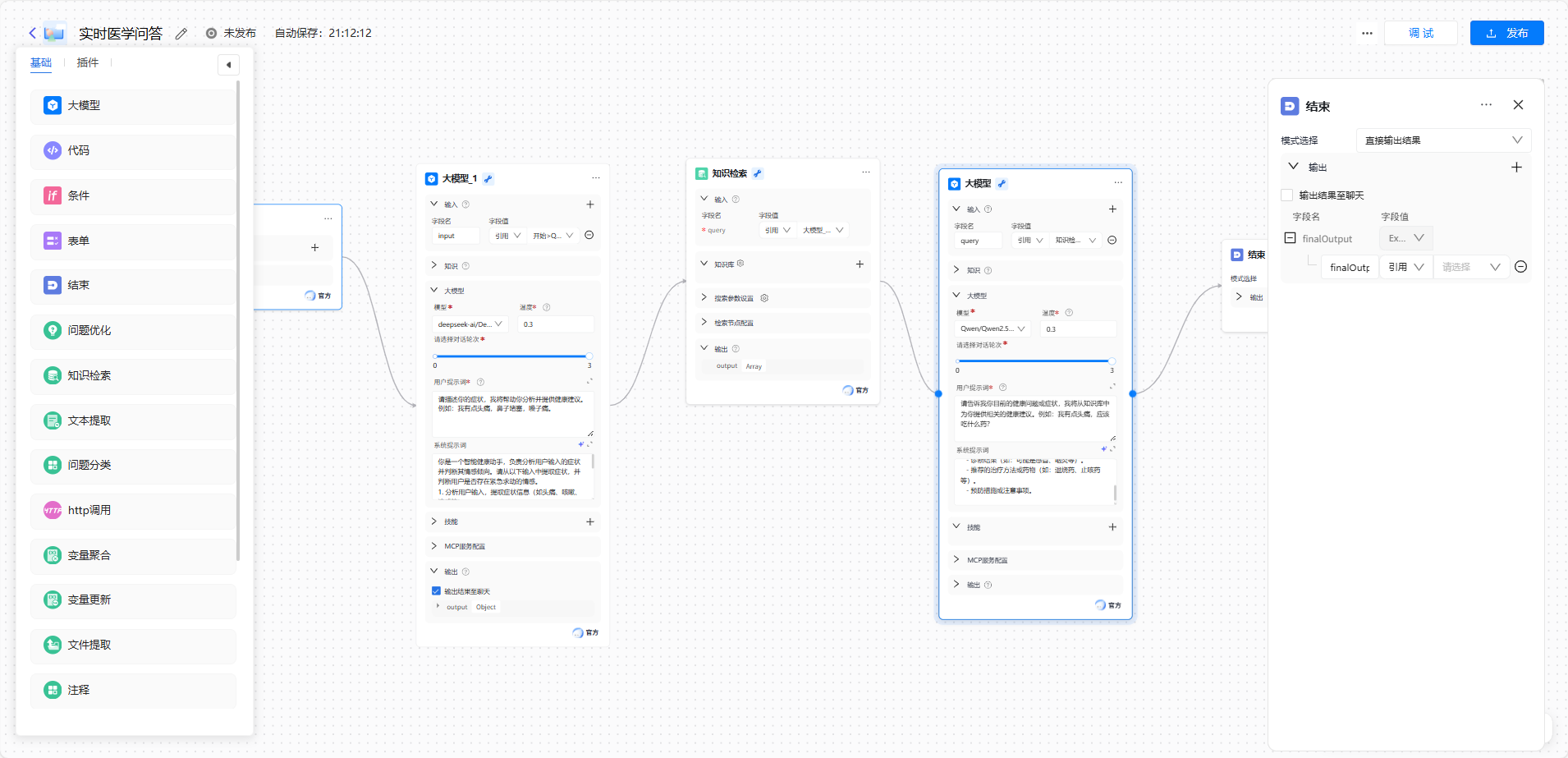Image resolution: width=1568 pixels, height=758 pixels.
Task: Expand the 知识 section in the 大模型_1 node
Action: coord(433,265)
